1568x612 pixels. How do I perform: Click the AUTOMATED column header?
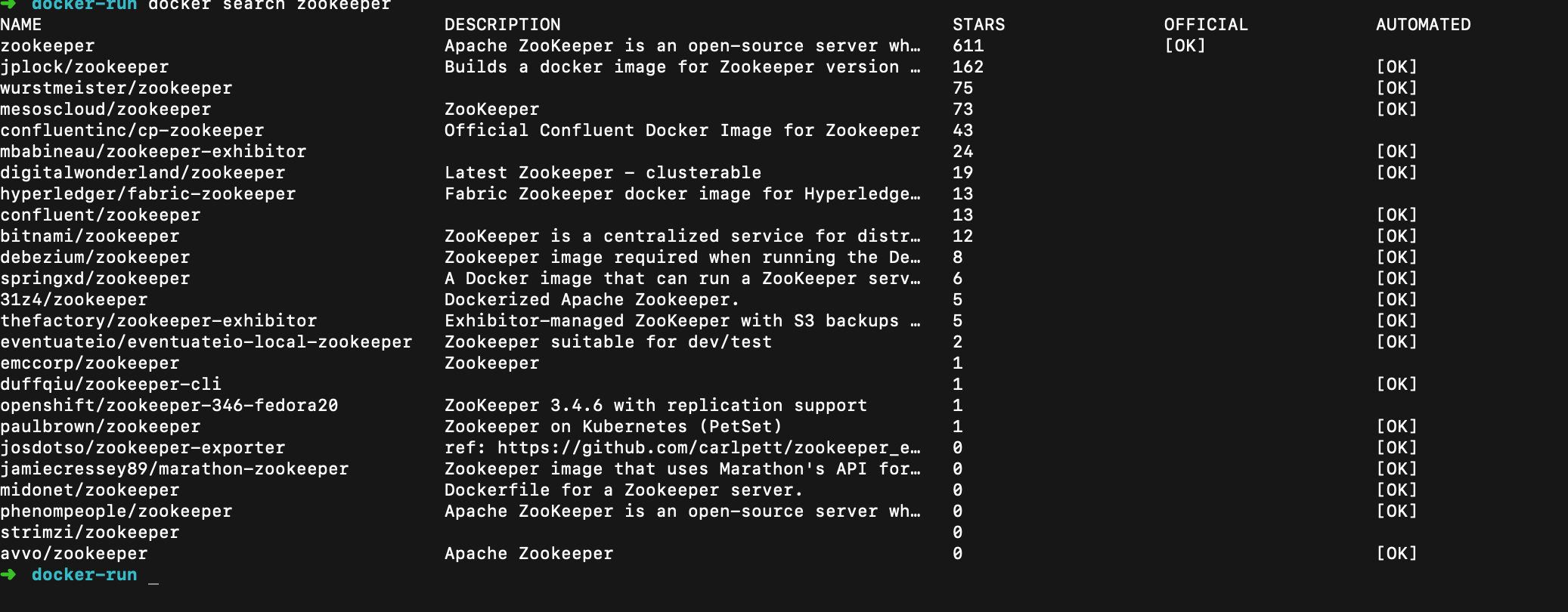(1423, 25)
